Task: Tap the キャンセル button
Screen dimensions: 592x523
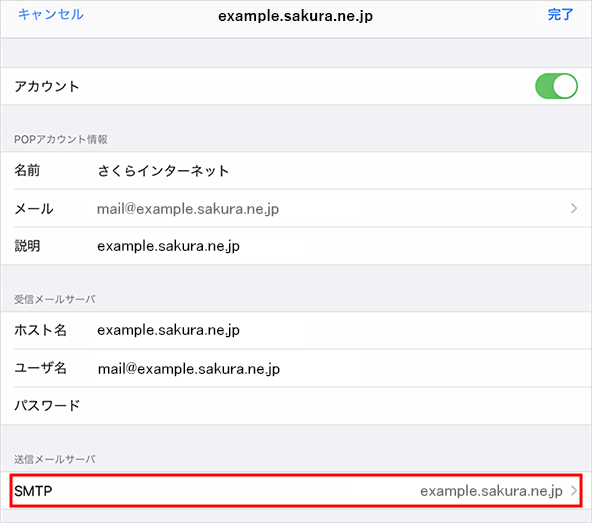Action: 51,14
